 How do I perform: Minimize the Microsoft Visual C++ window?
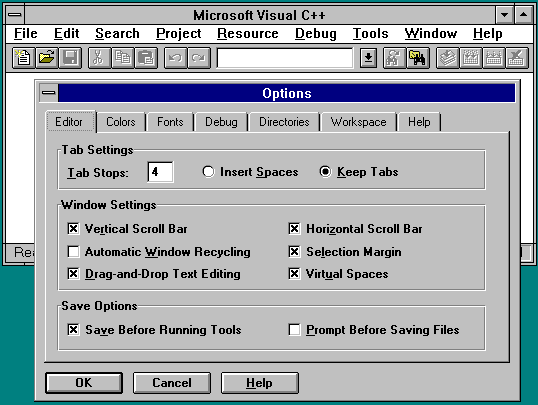[504, 15]
